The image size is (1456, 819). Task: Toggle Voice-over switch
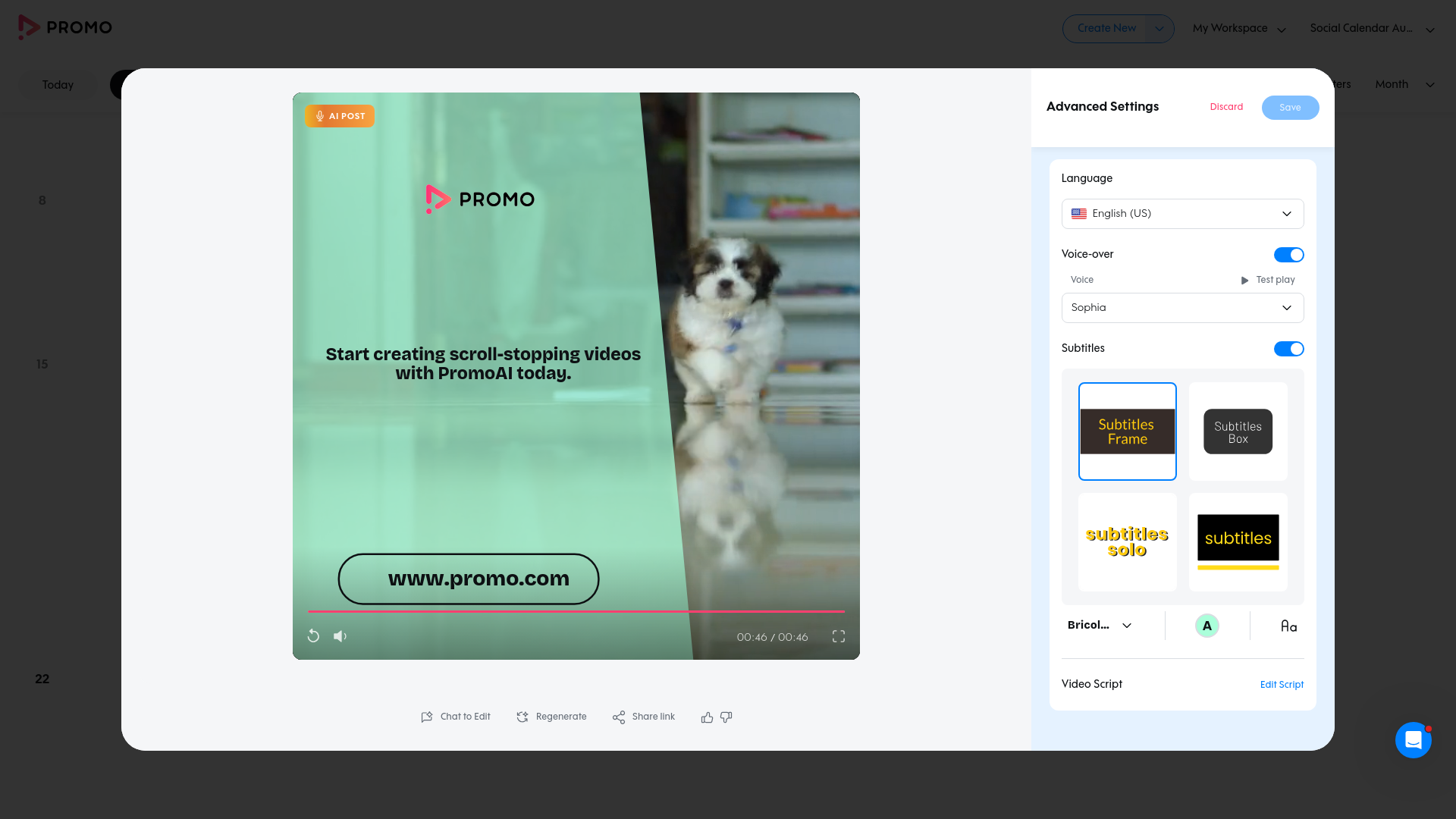coord(1288,255)
